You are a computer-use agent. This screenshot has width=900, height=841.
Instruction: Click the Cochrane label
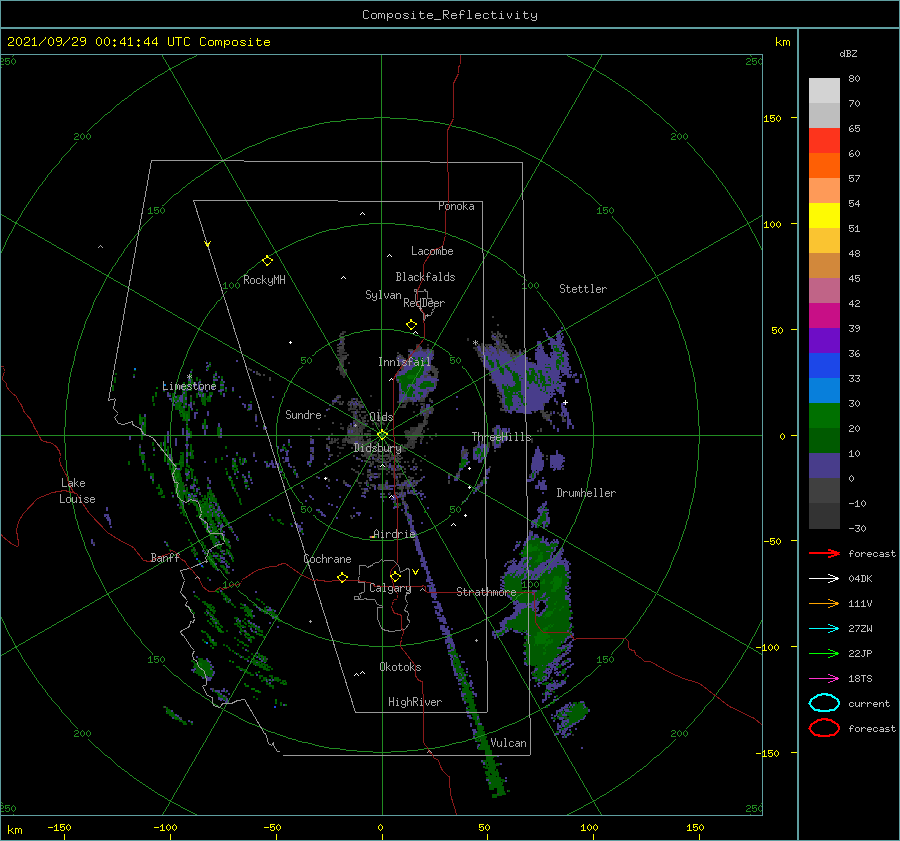click(327, 559)
